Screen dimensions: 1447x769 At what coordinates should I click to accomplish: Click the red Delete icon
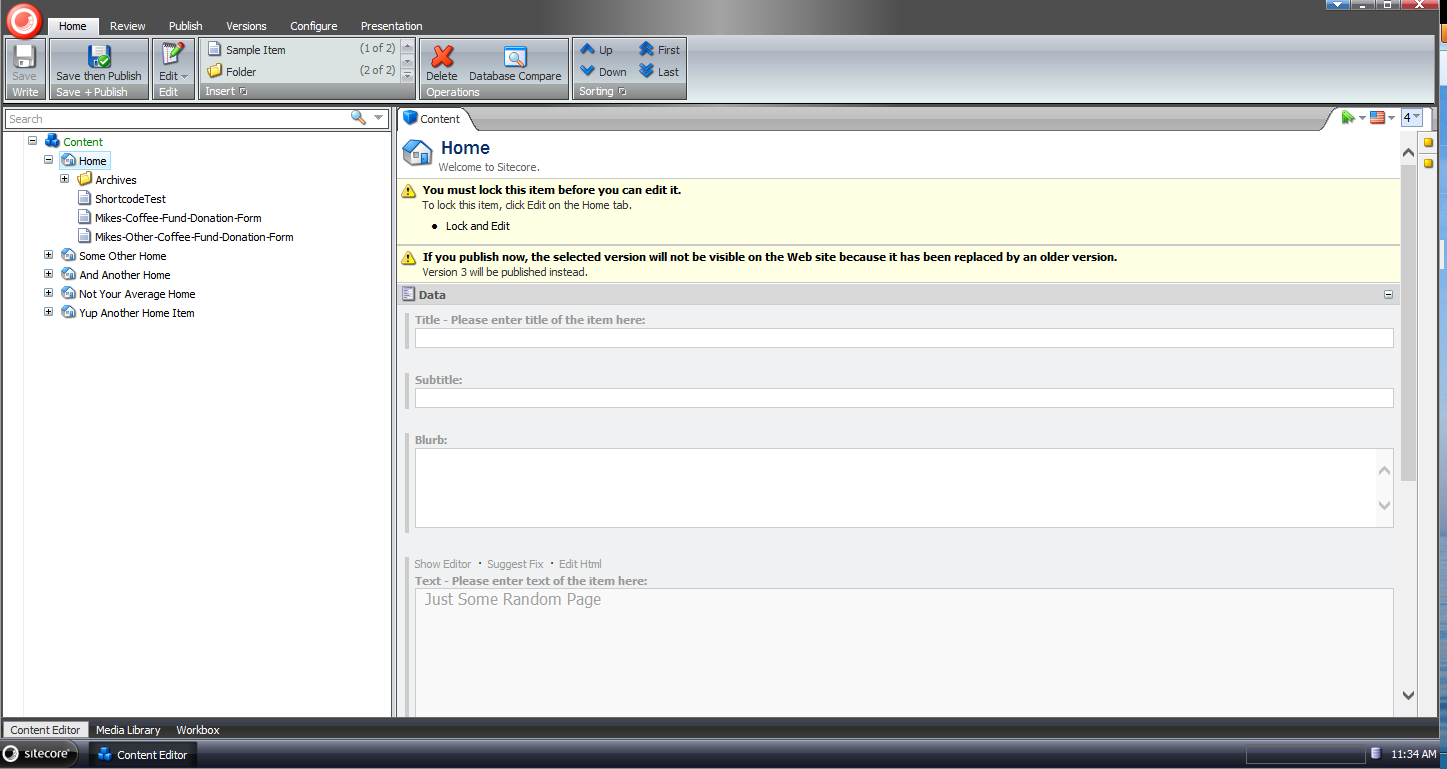[x=442, y=57]
